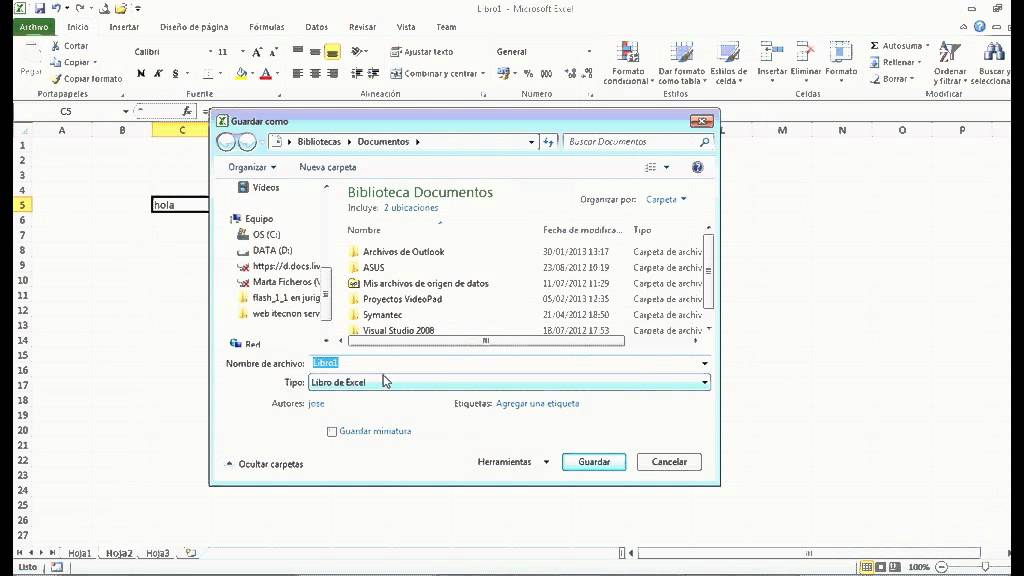Expand the Nombre de archivo dropdown arrow
Image resolution: width=1024 pixels, height=576 pixels.
(x=705, y=364)
